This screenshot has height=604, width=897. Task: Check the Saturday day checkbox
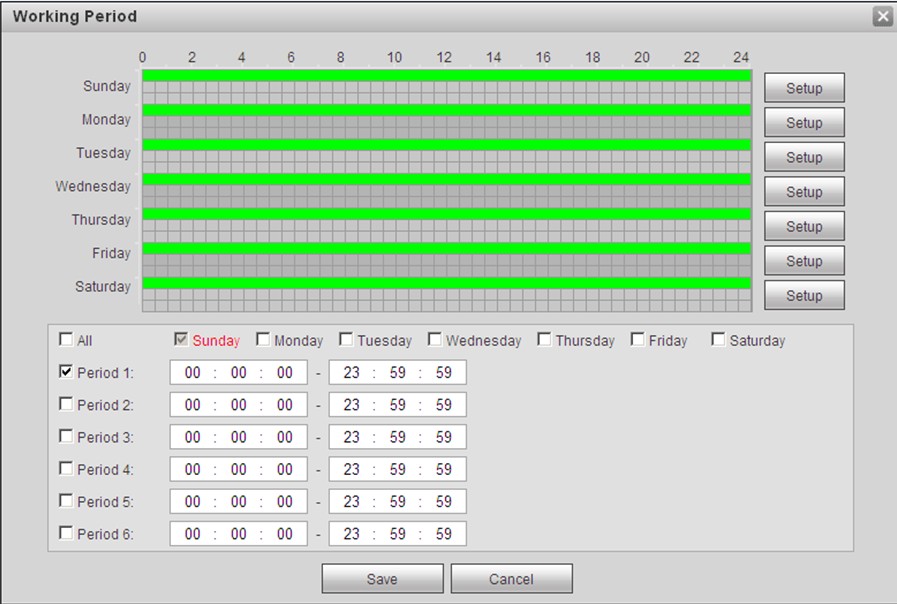pyautogui.click(x=718, y=339)
